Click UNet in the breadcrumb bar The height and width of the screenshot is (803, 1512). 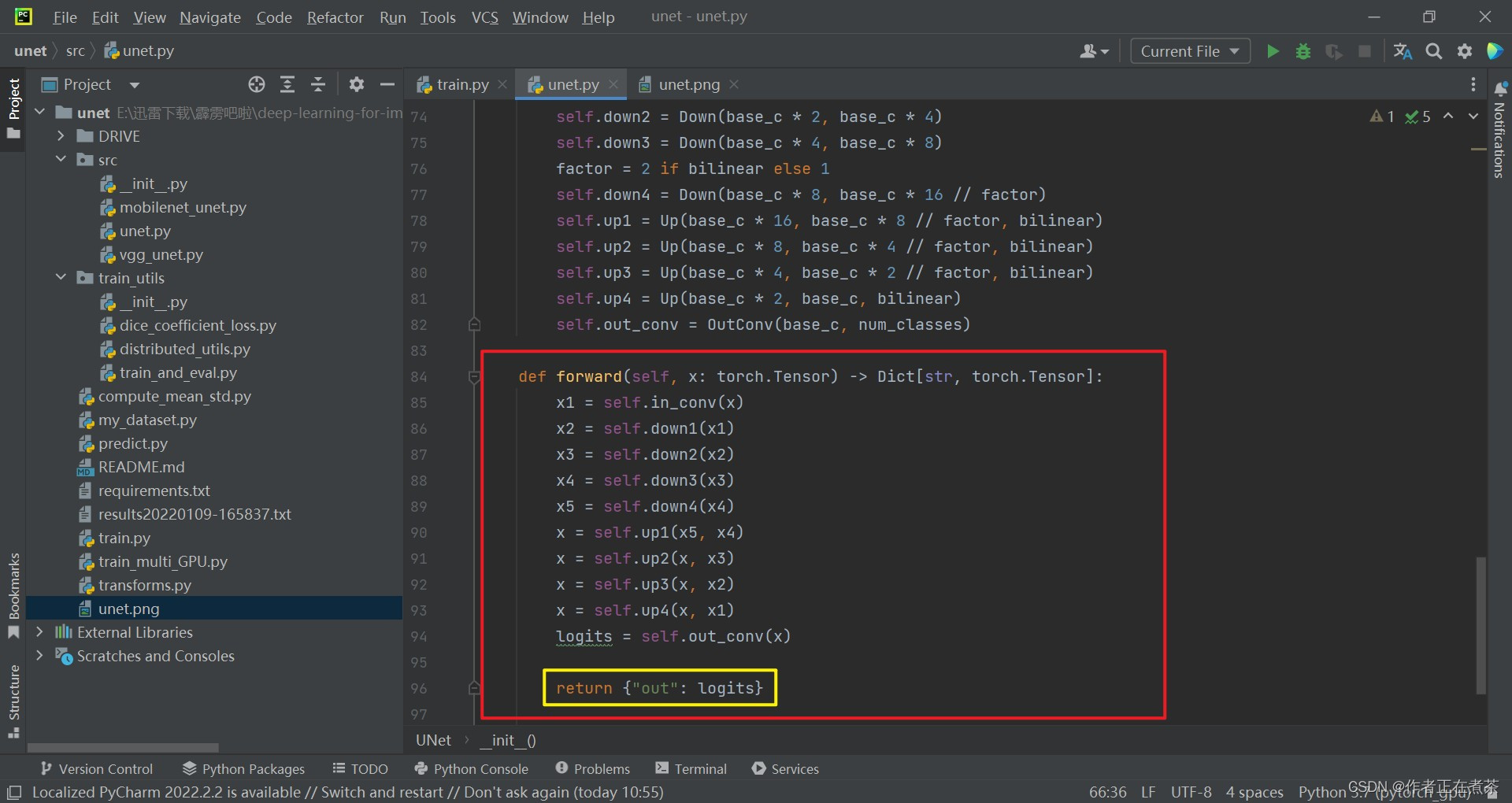coord(433,740)
